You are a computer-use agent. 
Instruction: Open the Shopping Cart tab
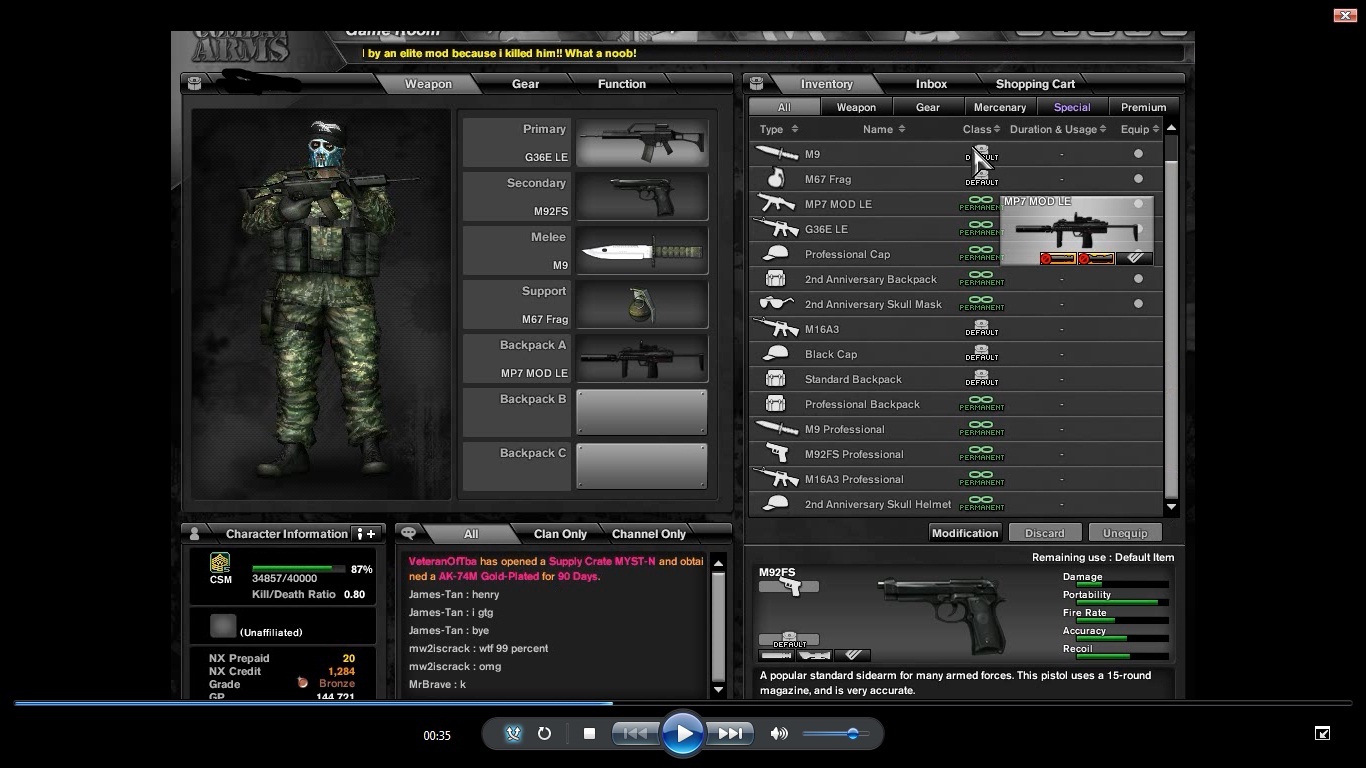click(x=1035, y=84)
